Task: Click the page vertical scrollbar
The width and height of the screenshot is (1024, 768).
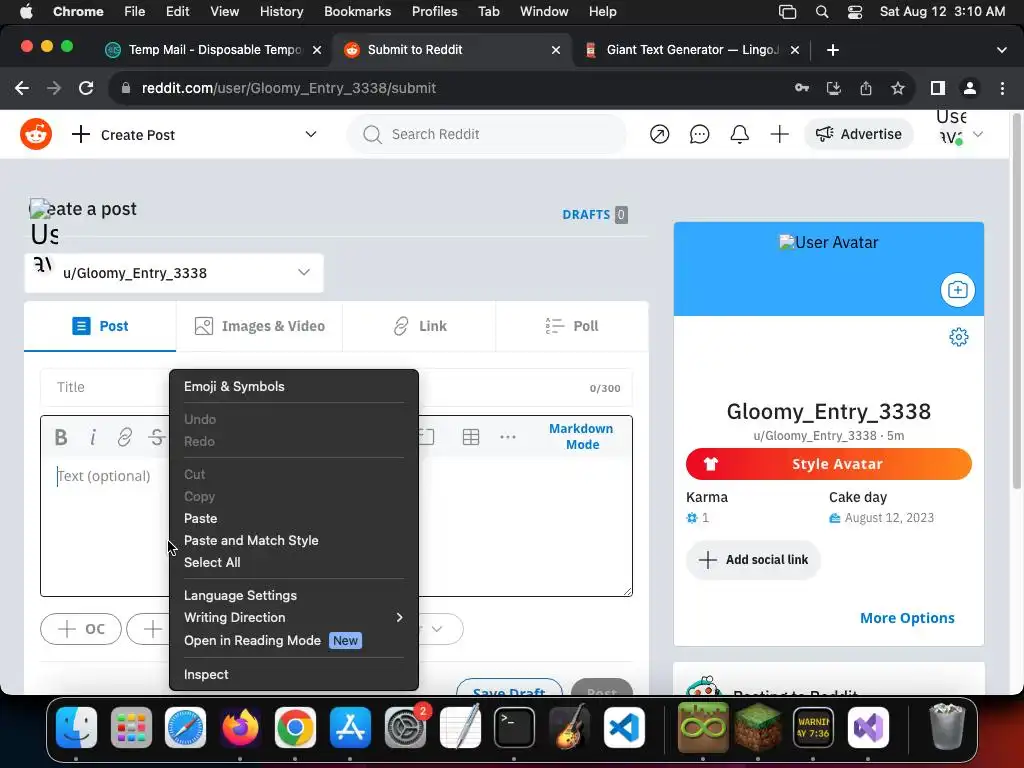Action: [x=1016, y=300]
